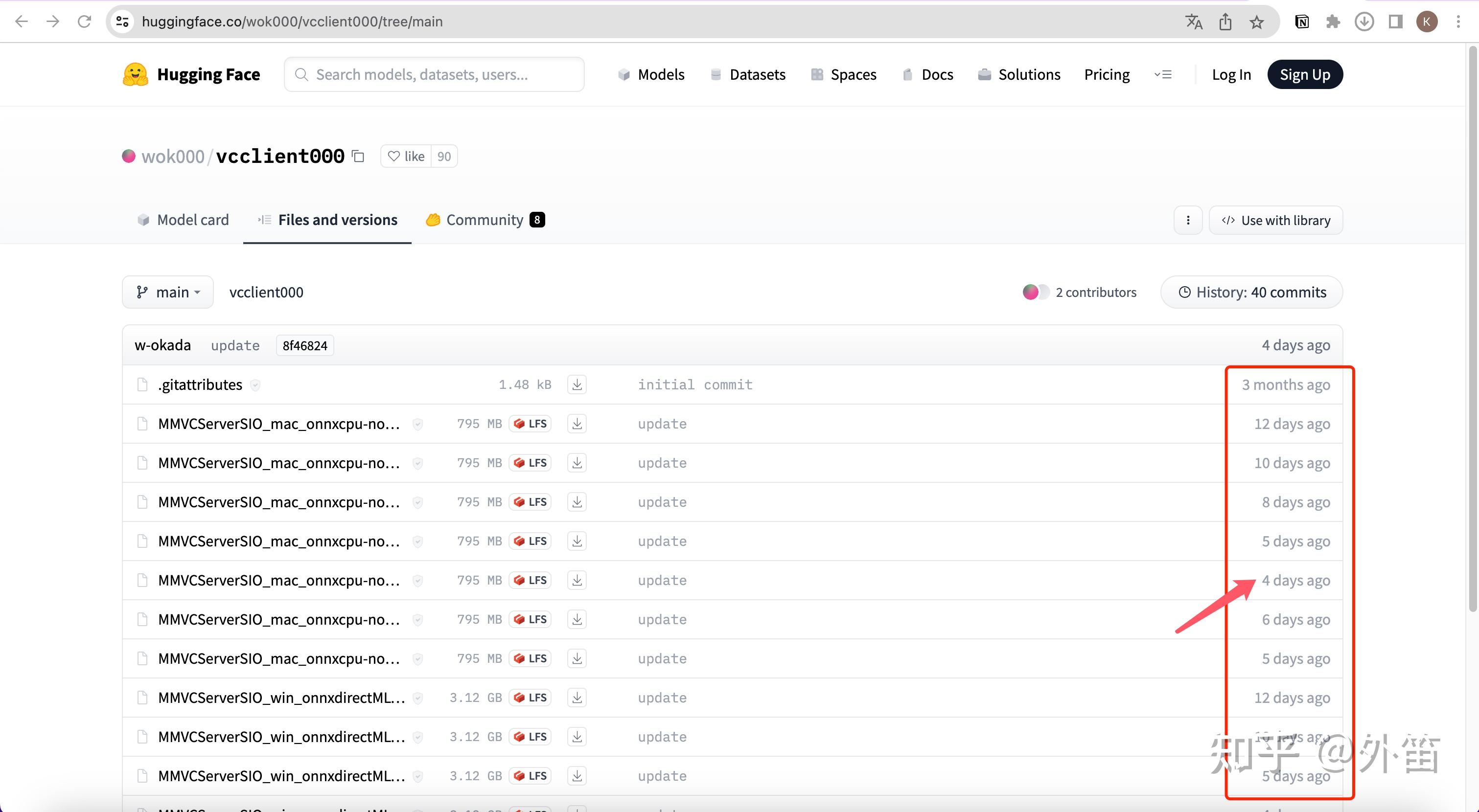Click safety check badge beside .gitattributes
The width and height of the screenshot is (1479, 812).
255,385
